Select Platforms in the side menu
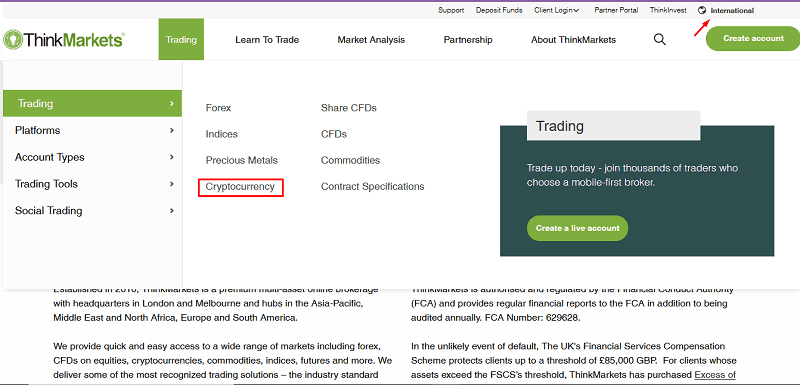Screen dimensions: 800x385 tap(37, 131)
